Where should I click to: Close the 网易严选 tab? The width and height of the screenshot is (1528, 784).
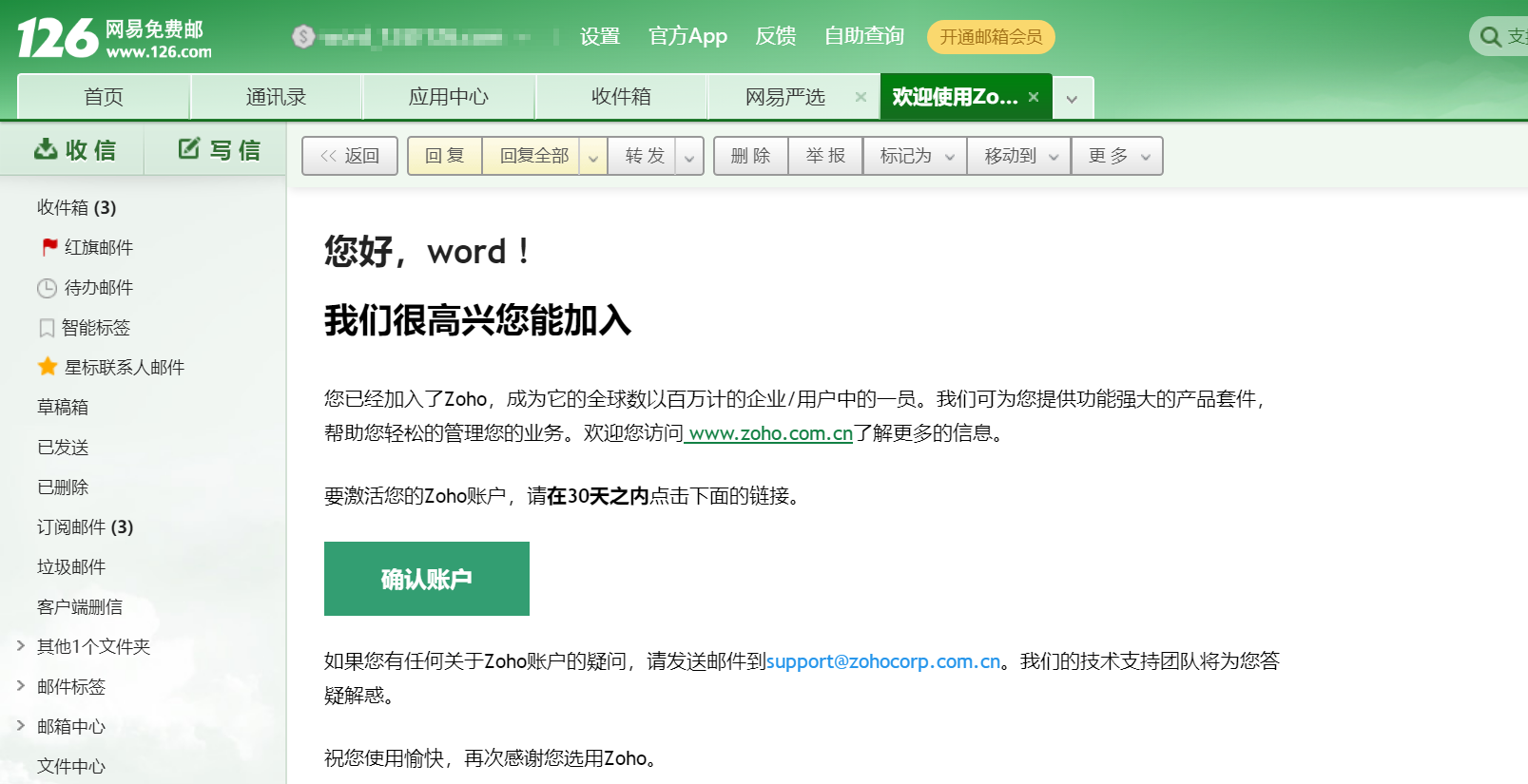(861, 97)
